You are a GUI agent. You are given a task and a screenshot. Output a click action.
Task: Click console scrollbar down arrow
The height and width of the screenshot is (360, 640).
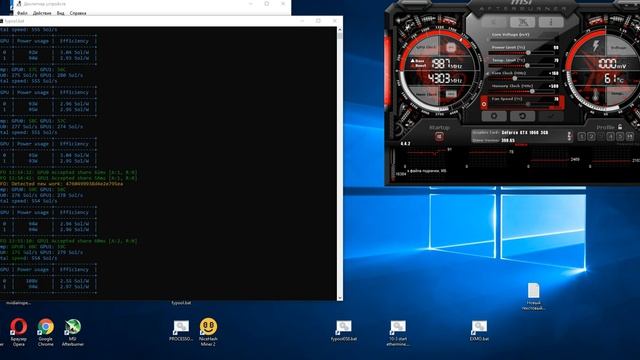(x=340, y=298)
